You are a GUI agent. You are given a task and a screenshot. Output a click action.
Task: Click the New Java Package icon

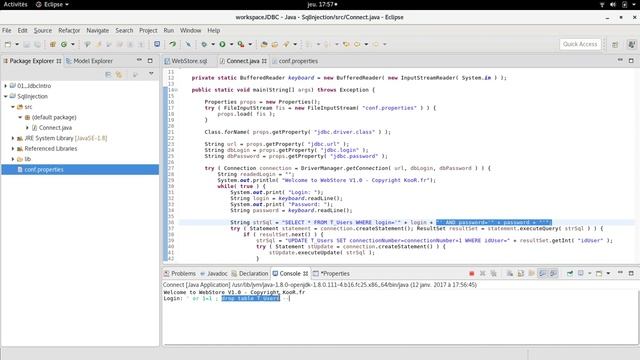[x=53, y=44]
